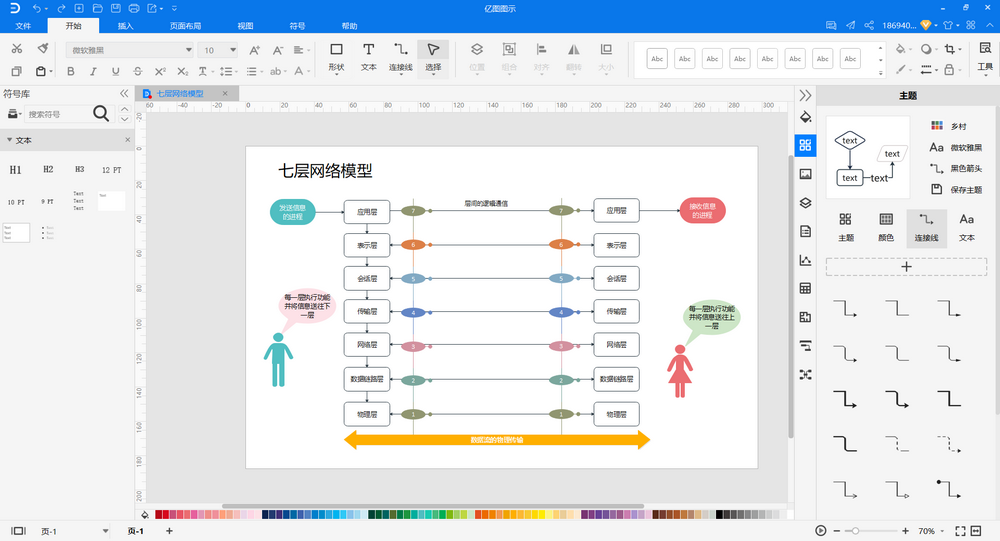
Task: Open the font size dropdown
Action: (218, 50)
